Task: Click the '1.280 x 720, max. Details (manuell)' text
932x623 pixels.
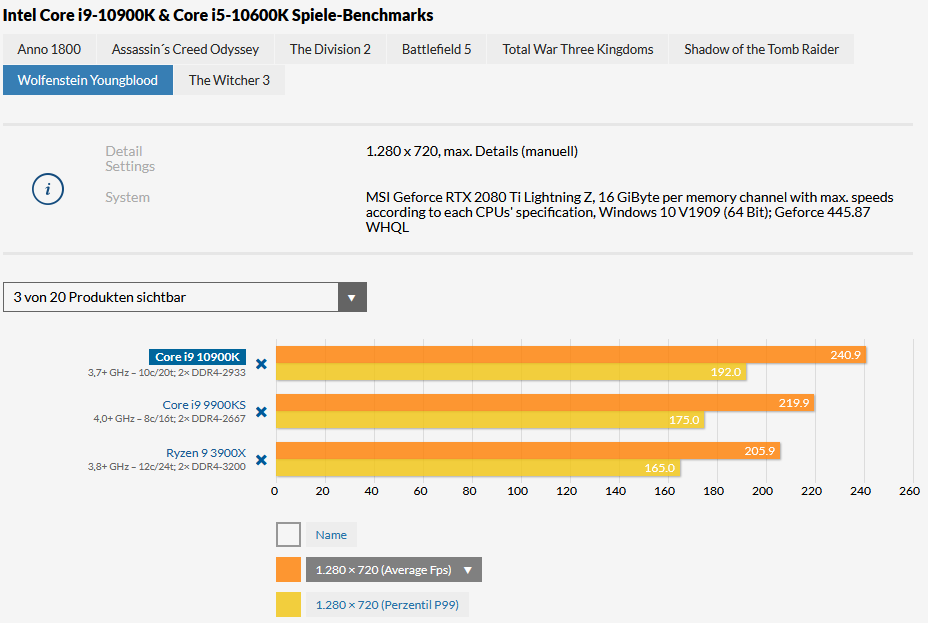Action: click(472, 151)
